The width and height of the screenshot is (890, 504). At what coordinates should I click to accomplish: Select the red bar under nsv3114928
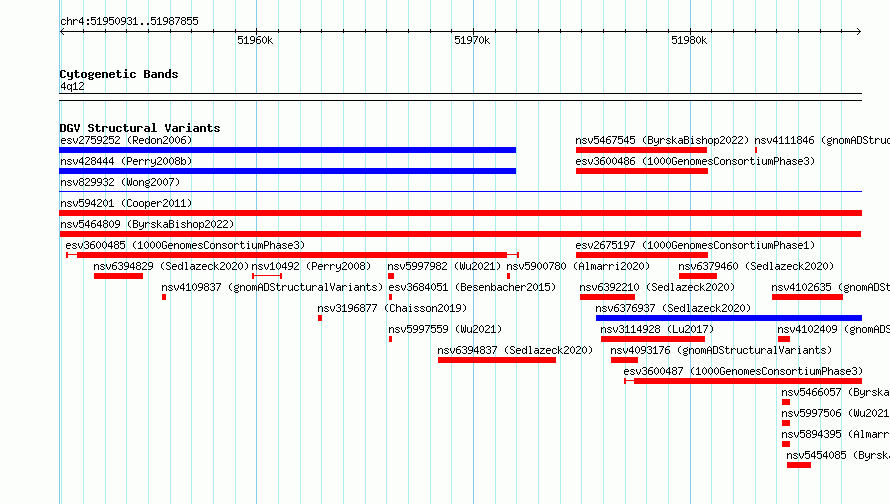[653, 339]
